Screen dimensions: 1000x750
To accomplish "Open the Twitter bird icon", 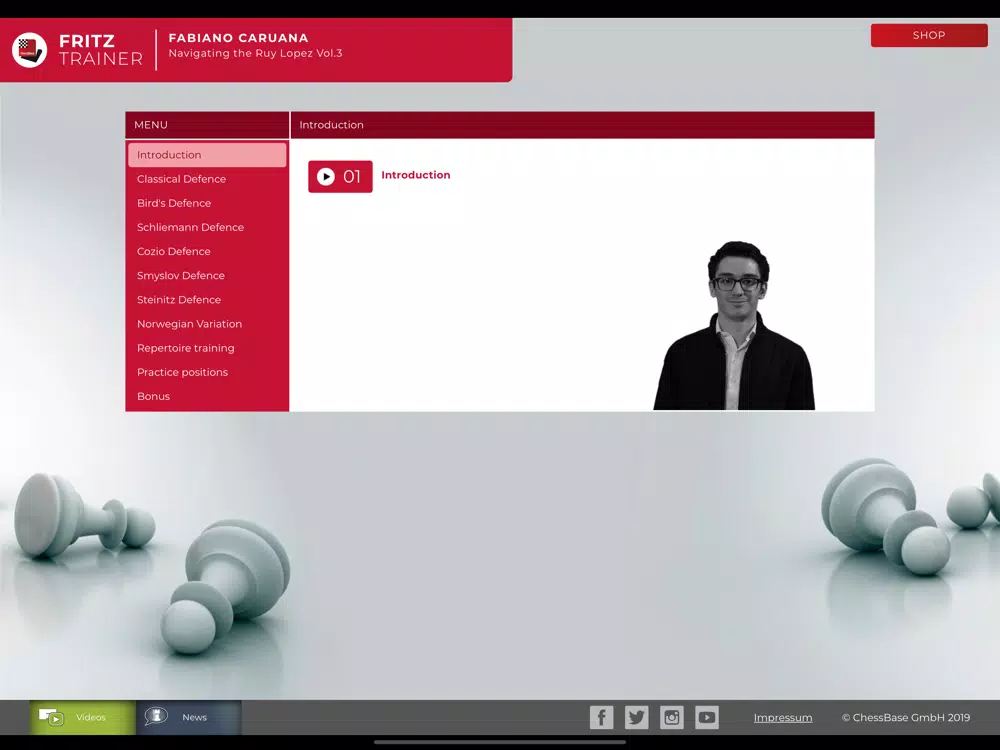I will click(636, 717).
